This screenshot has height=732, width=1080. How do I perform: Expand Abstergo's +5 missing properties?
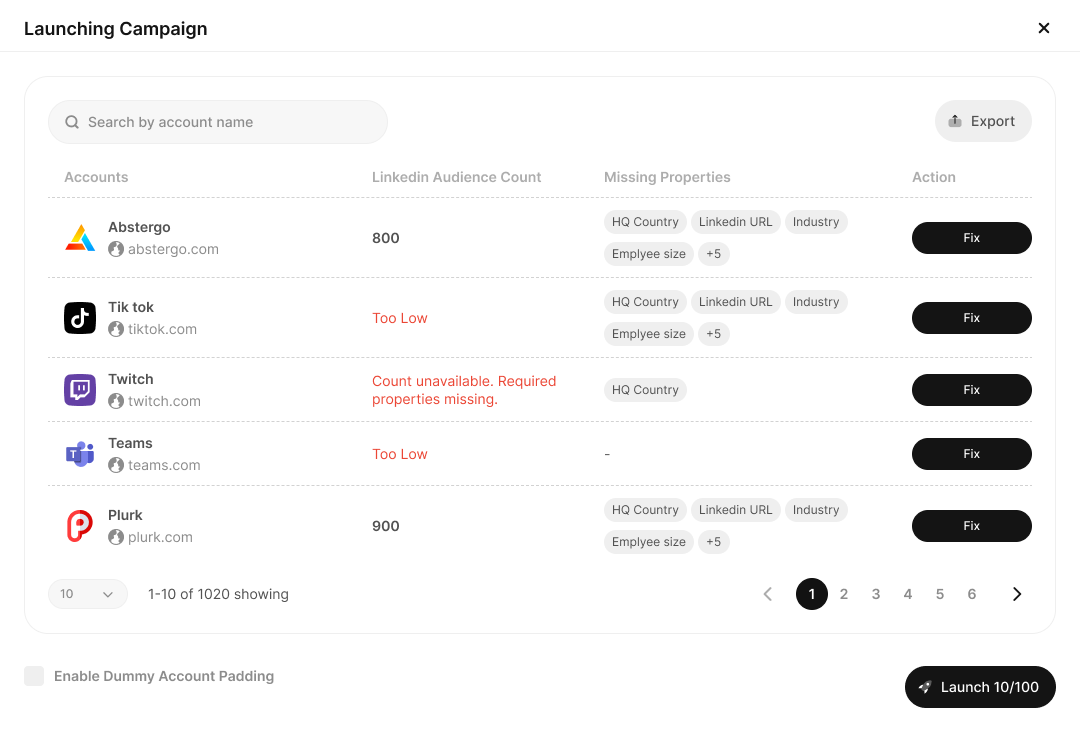coord(713,254)
